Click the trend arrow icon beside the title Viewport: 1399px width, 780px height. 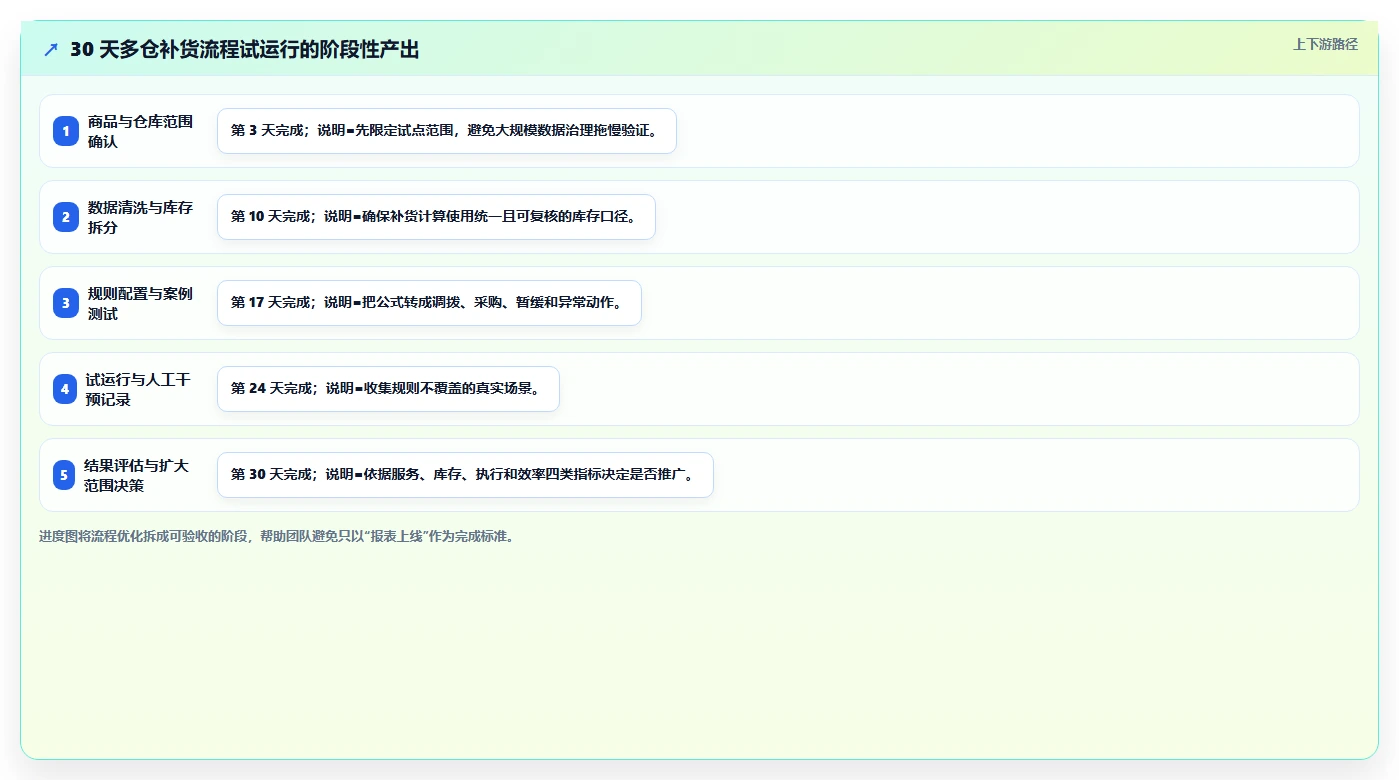click(51, 49)
